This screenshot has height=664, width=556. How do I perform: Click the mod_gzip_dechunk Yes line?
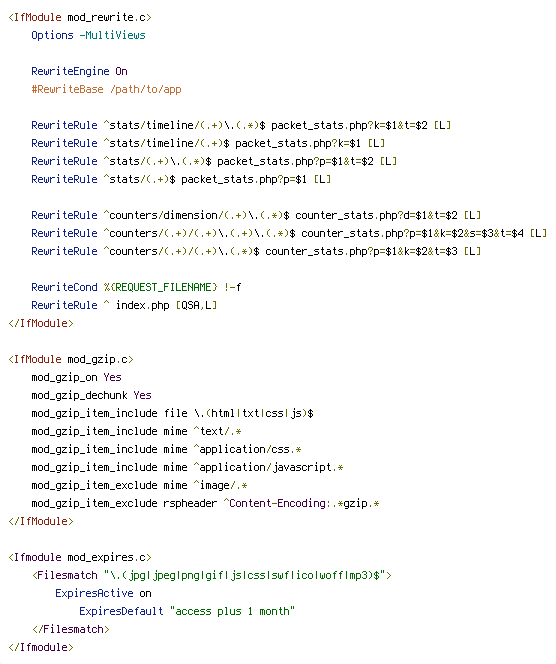coord(91,395)
